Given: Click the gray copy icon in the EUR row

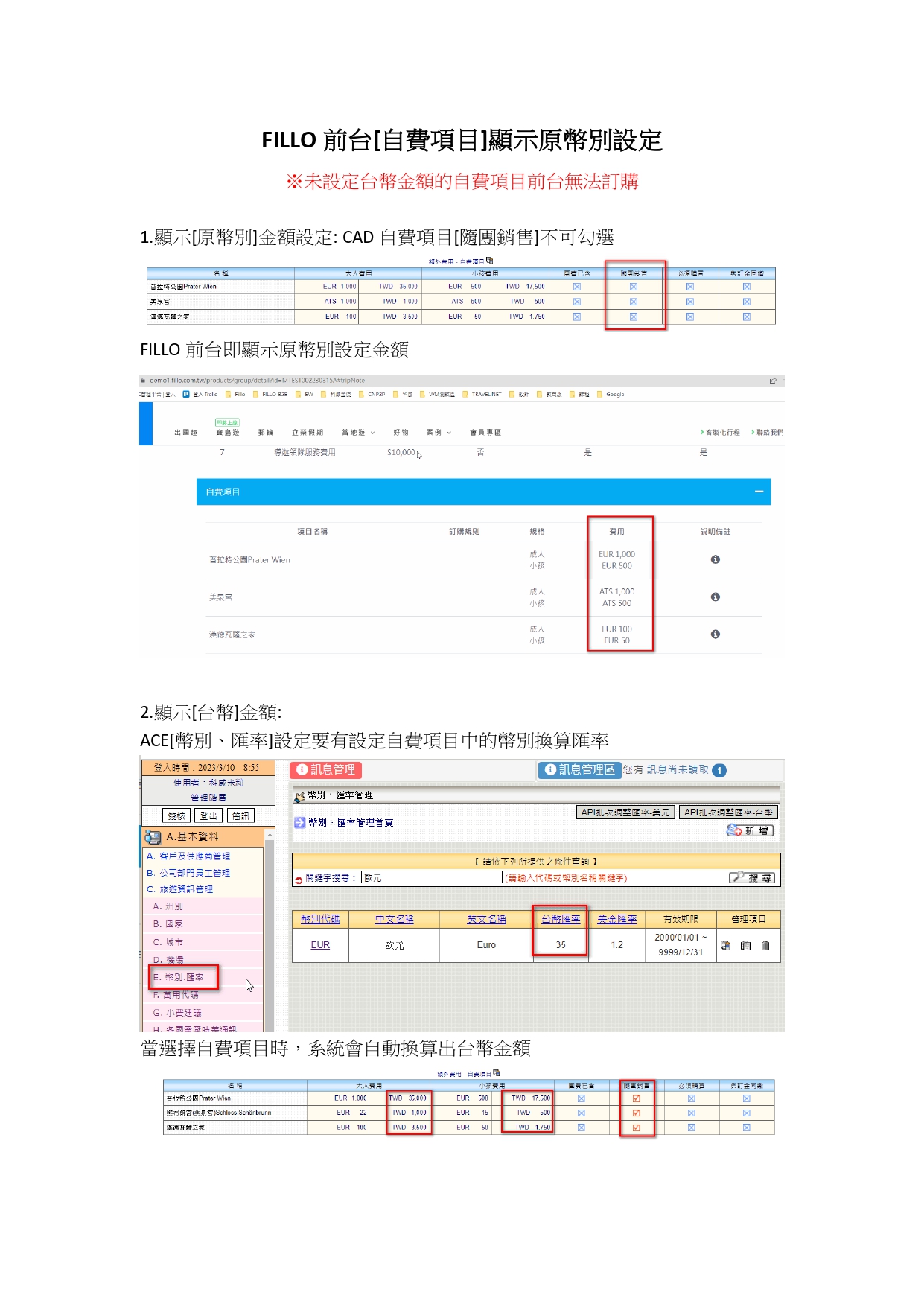Looking at the screenshot, I should (x=745, y=945).
